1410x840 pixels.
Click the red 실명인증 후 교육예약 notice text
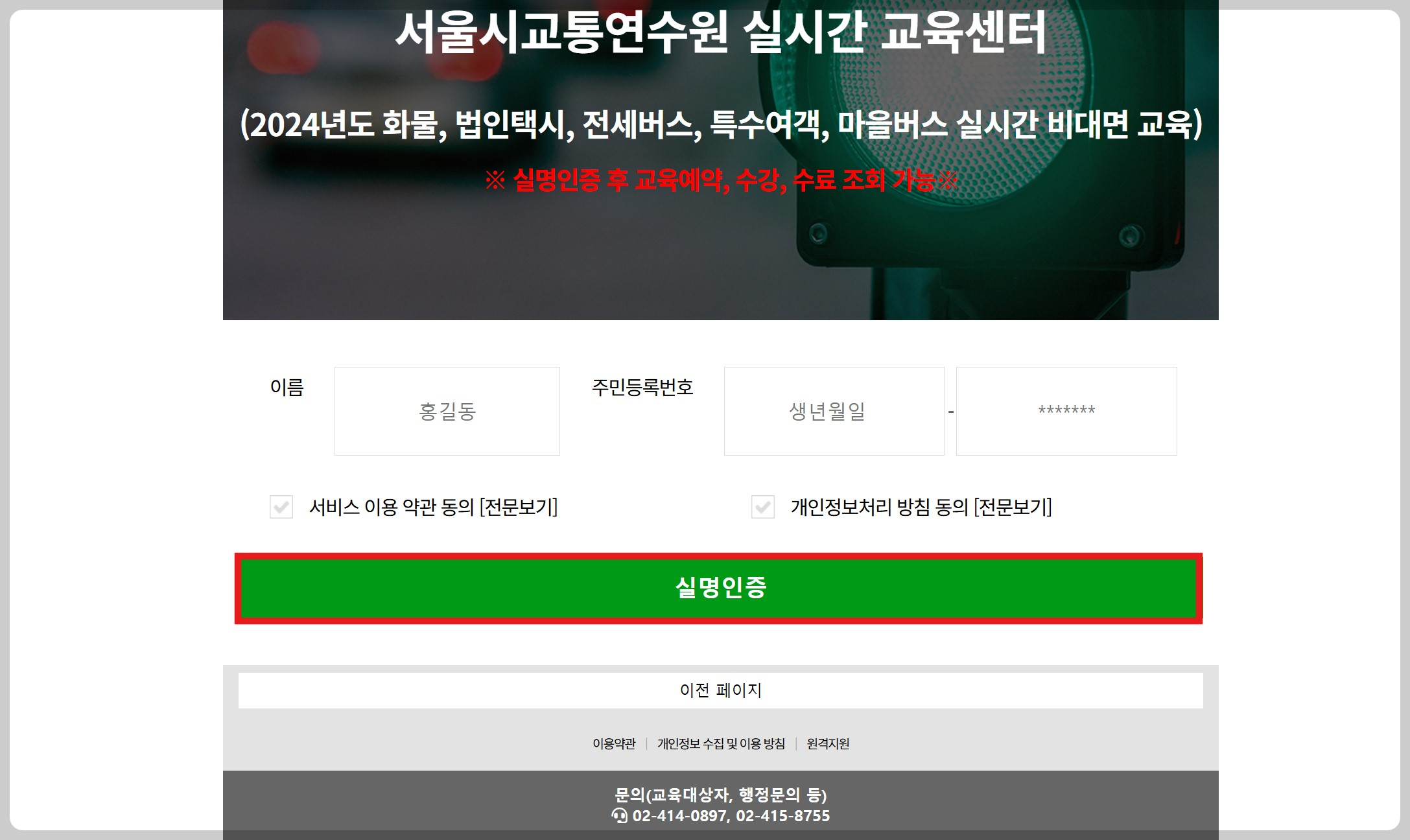720,180
